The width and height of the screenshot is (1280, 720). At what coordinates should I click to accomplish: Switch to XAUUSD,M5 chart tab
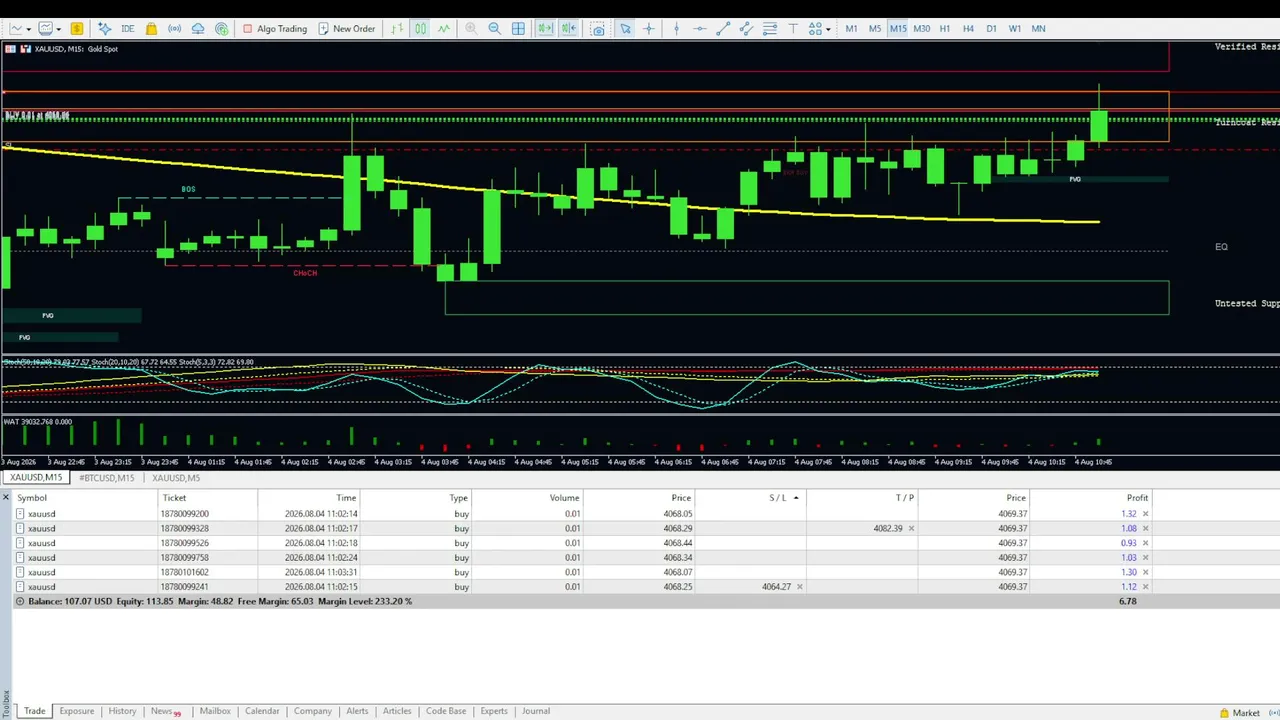[x=175, y=478]
